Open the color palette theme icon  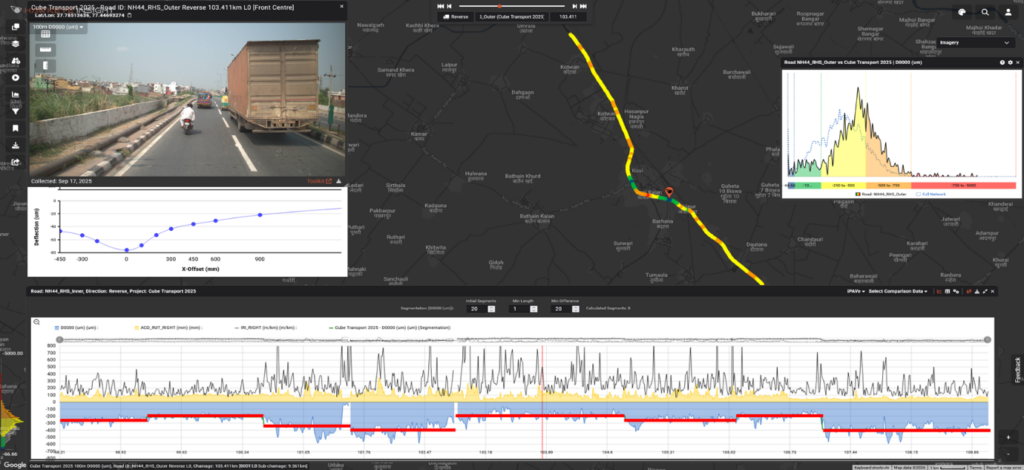[962, 12]
